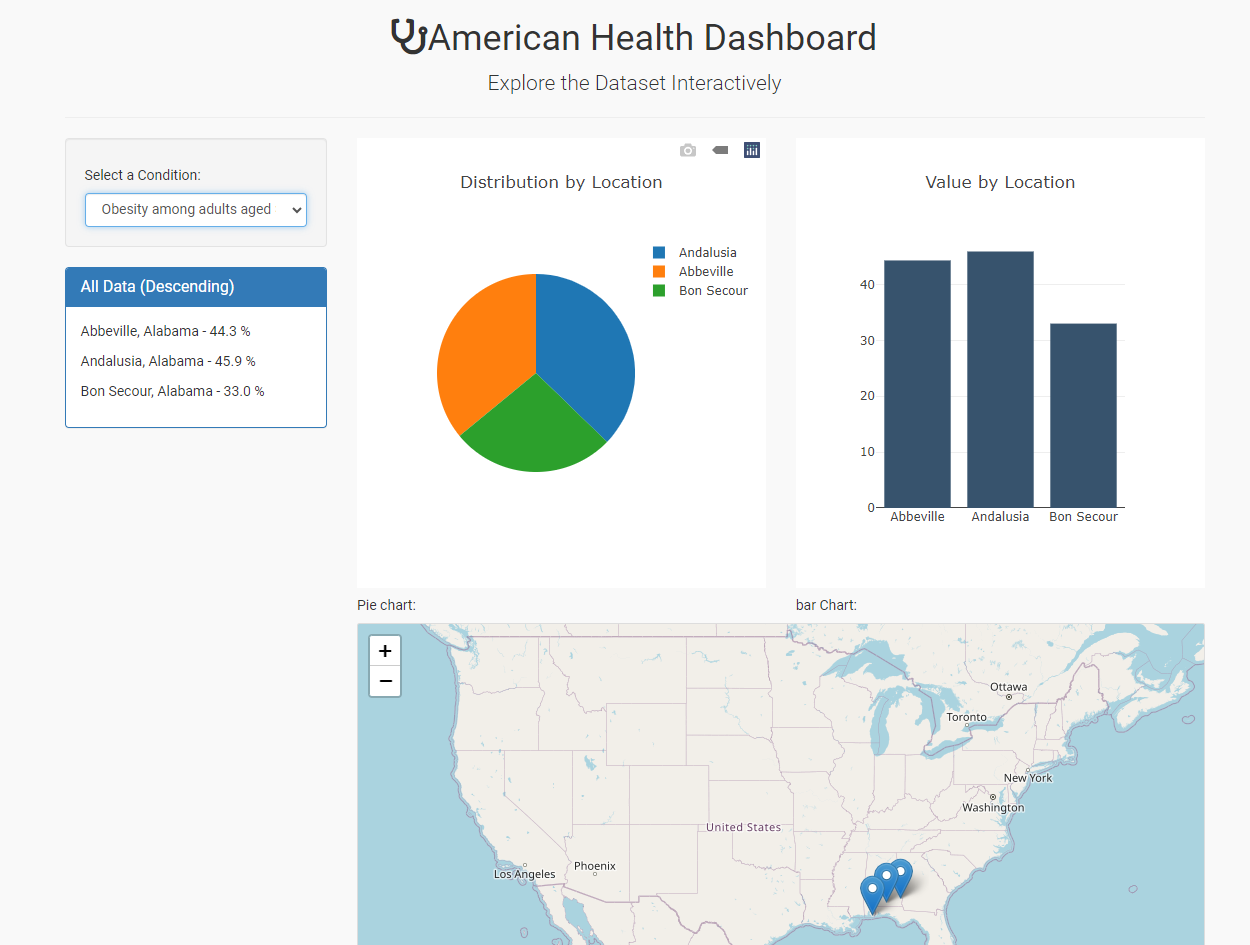1250x945 pixels.
Task: Click the Andalusia bar in bar chart
Action: click(1000, 380)
